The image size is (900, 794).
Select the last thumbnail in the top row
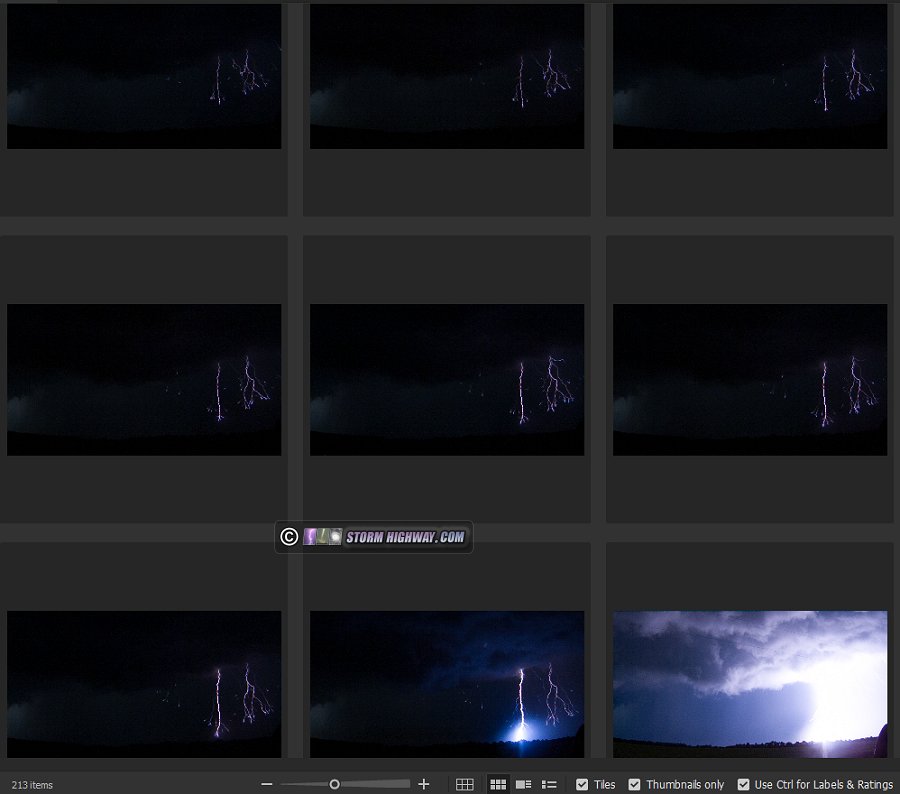(750, 76)
